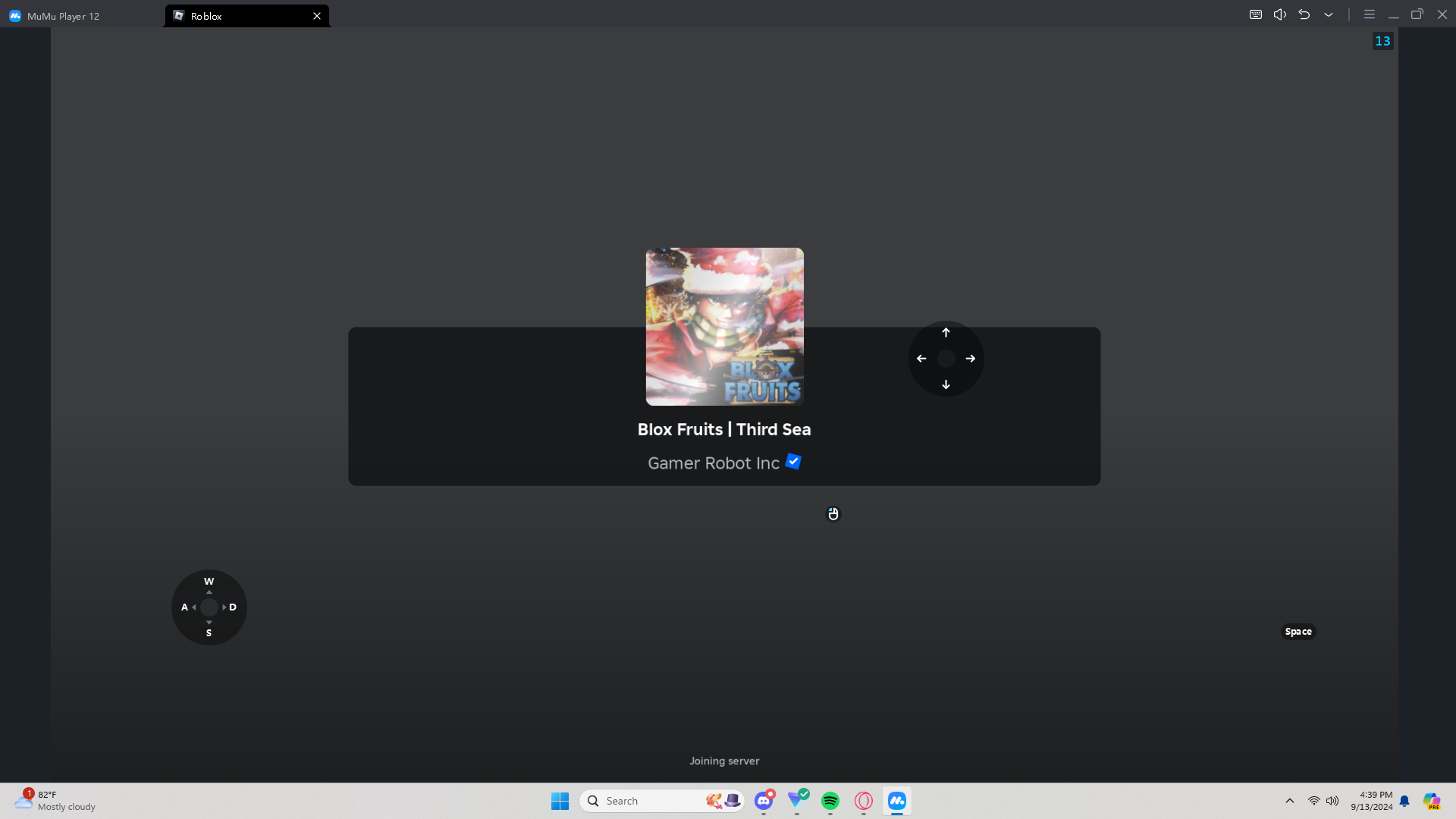Switch to the MuMu Player 12 tab

coord(55,16)
